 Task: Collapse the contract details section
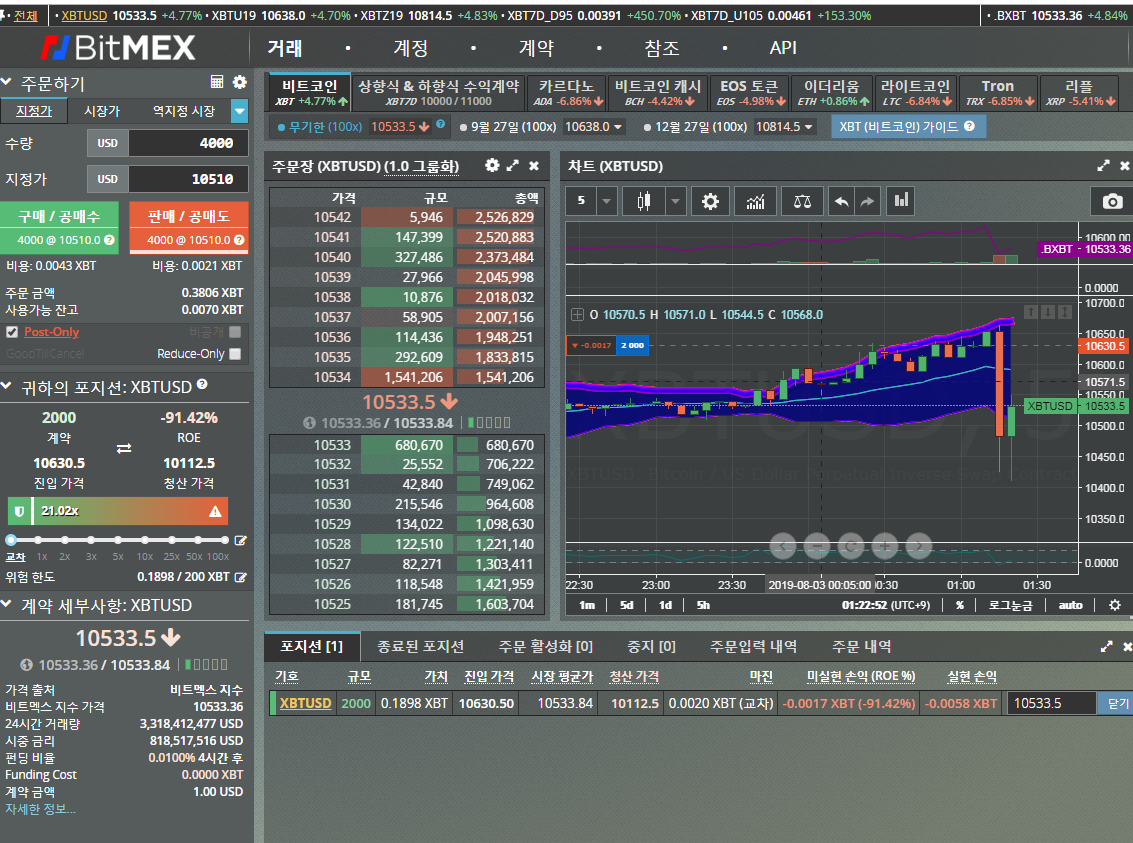pyautogui.click(x=7, y=604)
